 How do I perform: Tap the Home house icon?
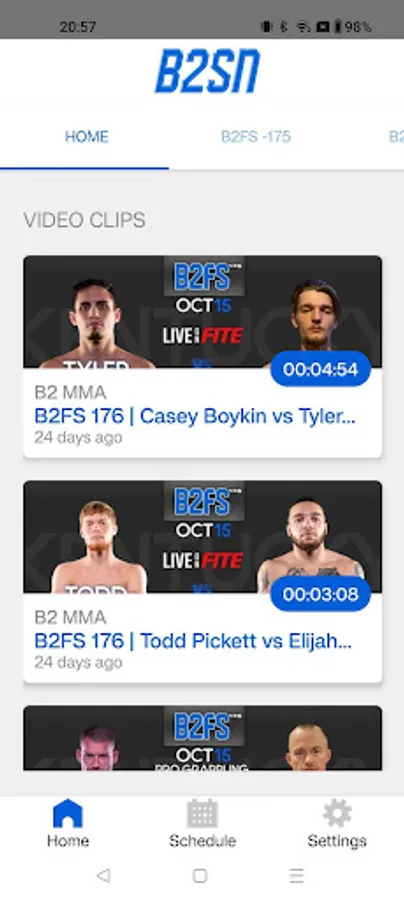[x=68, y=813]
